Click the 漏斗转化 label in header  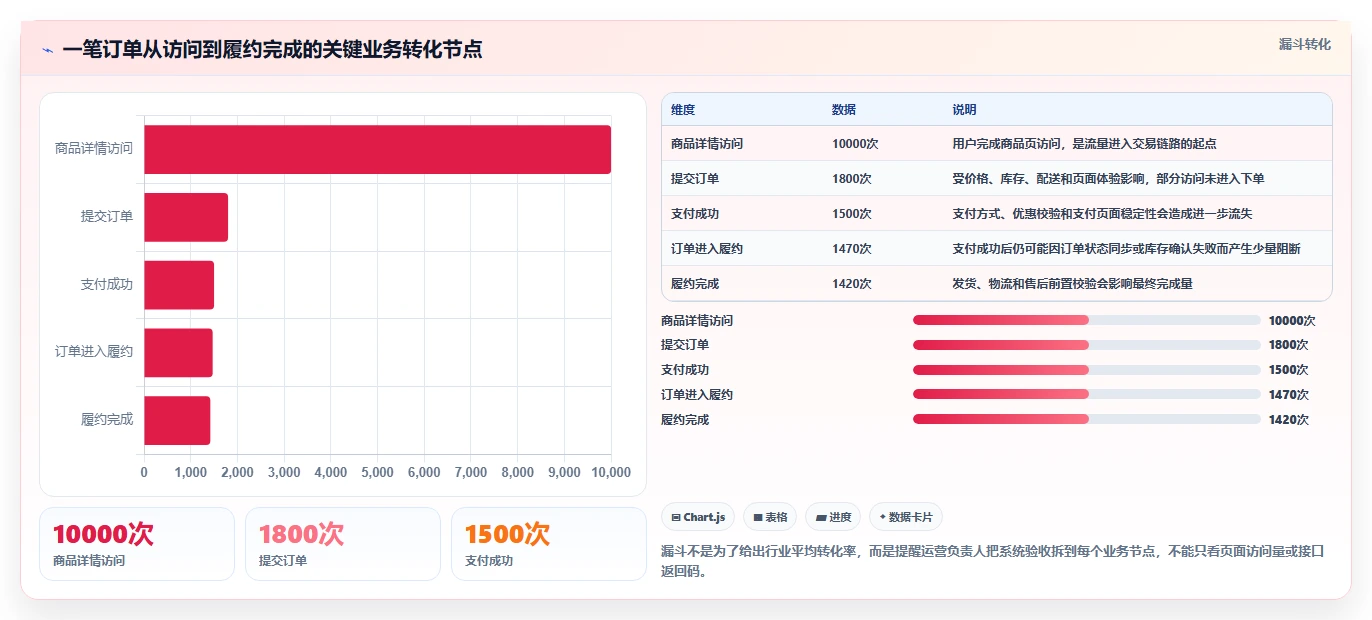pos(1304,44)
